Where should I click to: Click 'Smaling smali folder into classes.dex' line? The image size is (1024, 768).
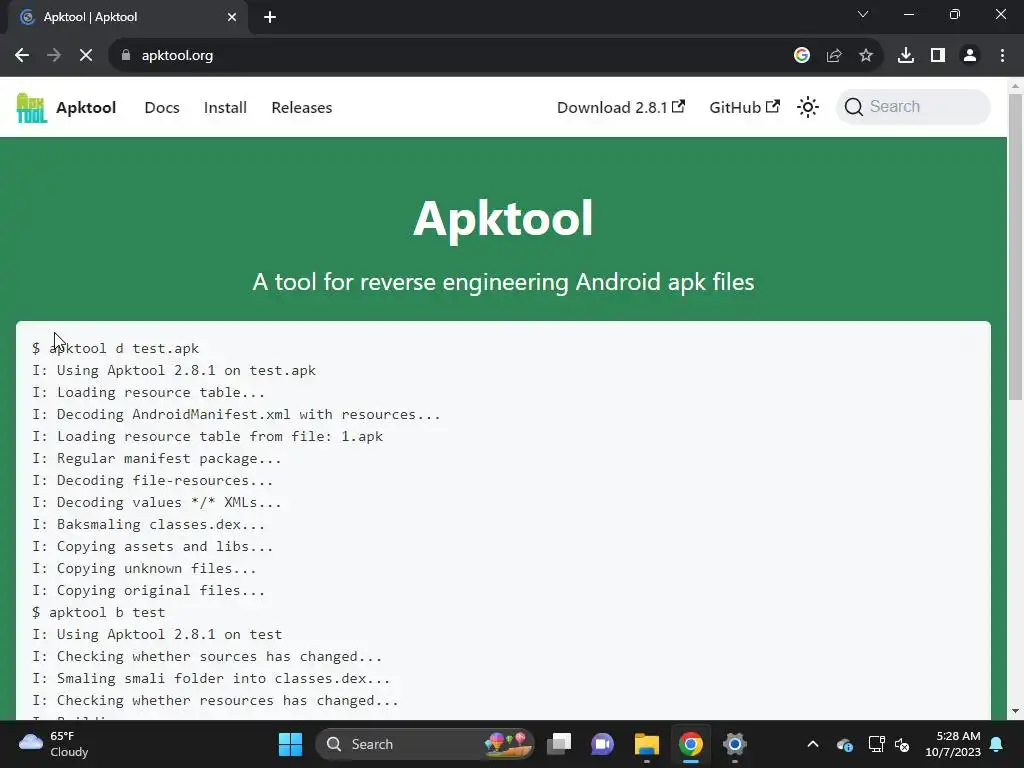212,678
